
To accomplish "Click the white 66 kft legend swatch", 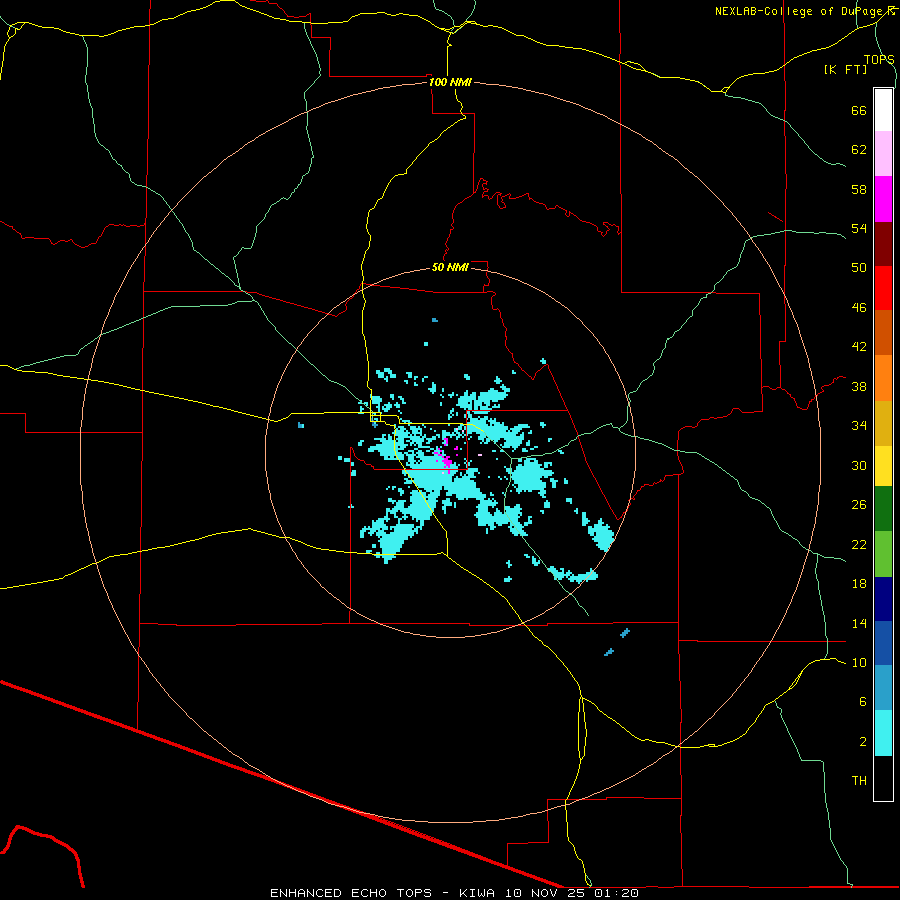I will pyautogui.click(x=883, y=110).
